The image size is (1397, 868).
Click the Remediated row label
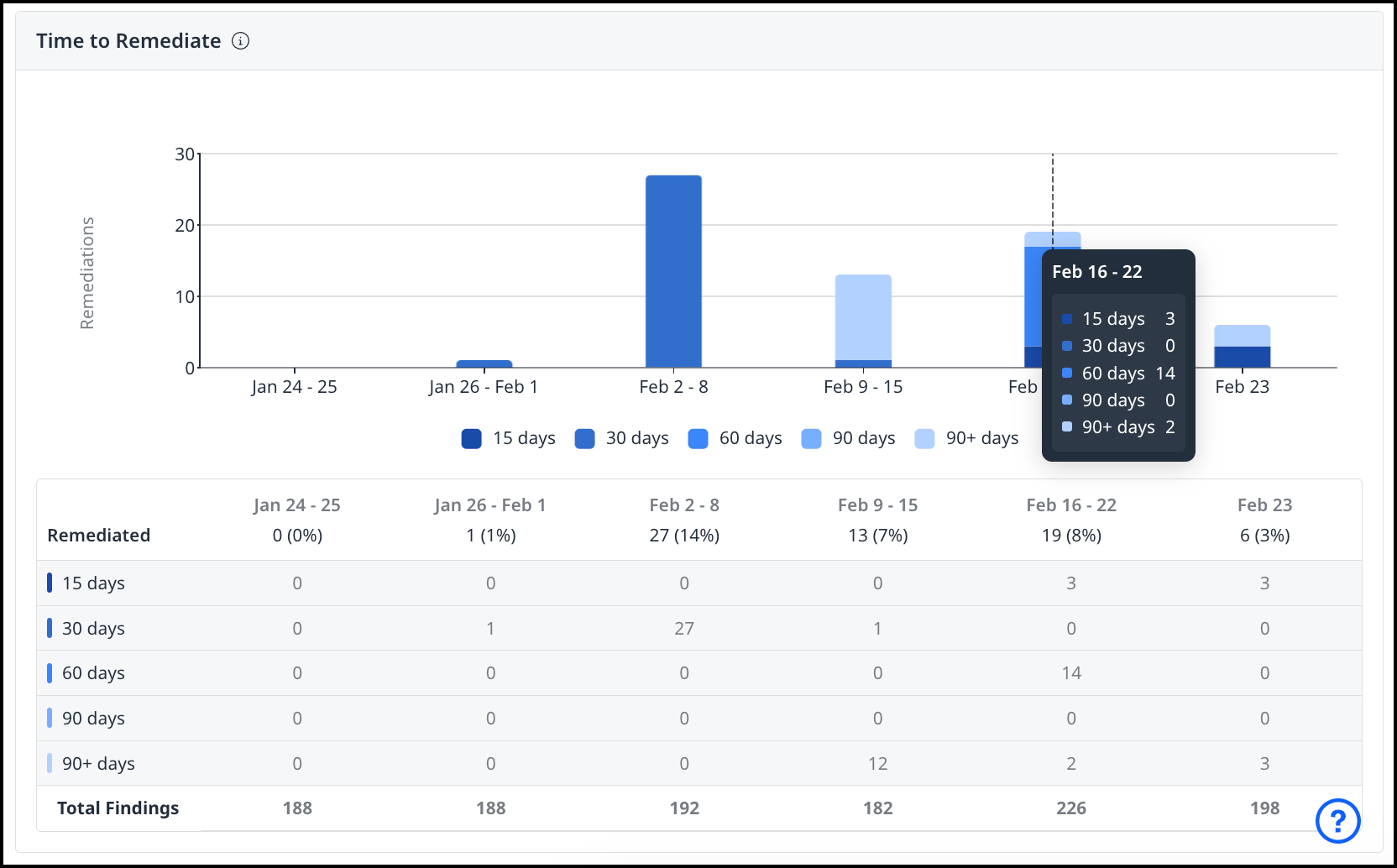98,536
